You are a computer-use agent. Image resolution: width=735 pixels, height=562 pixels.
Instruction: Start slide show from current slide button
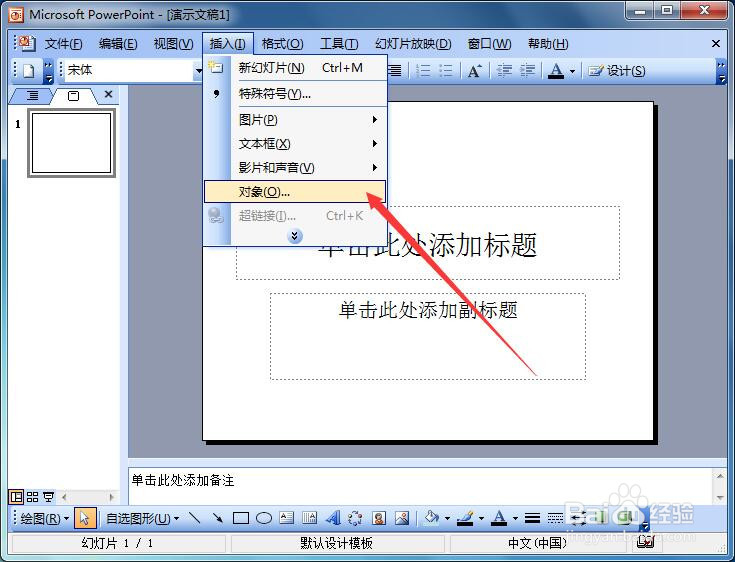tap(48, 496)
